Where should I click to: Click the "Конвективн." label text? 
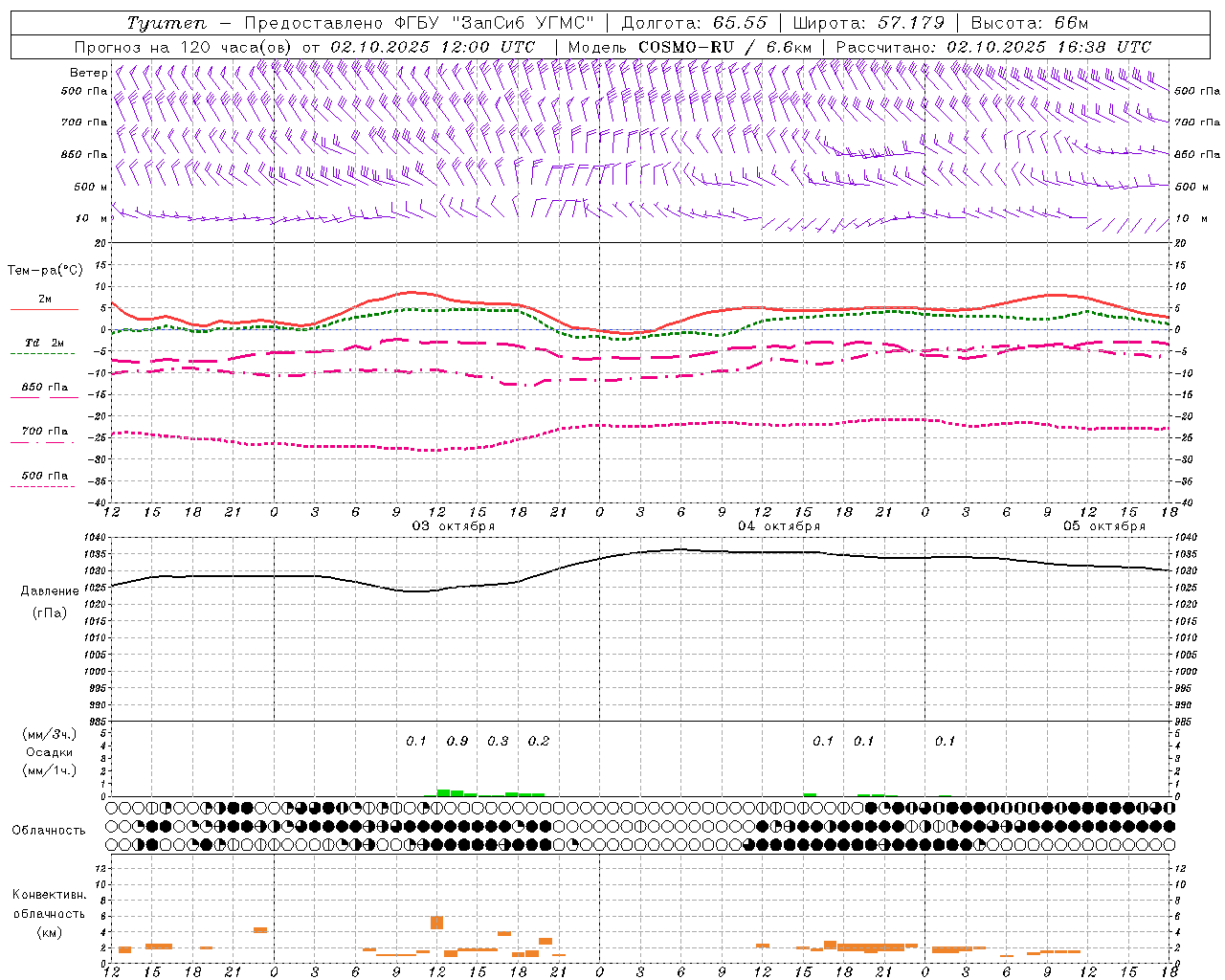49,895
